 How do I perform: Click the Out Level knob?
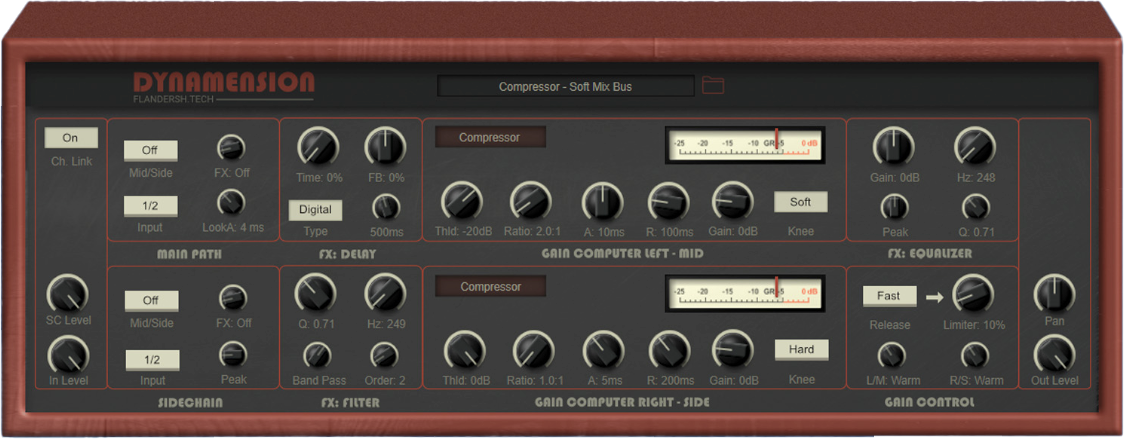(x=1054, y=353)
